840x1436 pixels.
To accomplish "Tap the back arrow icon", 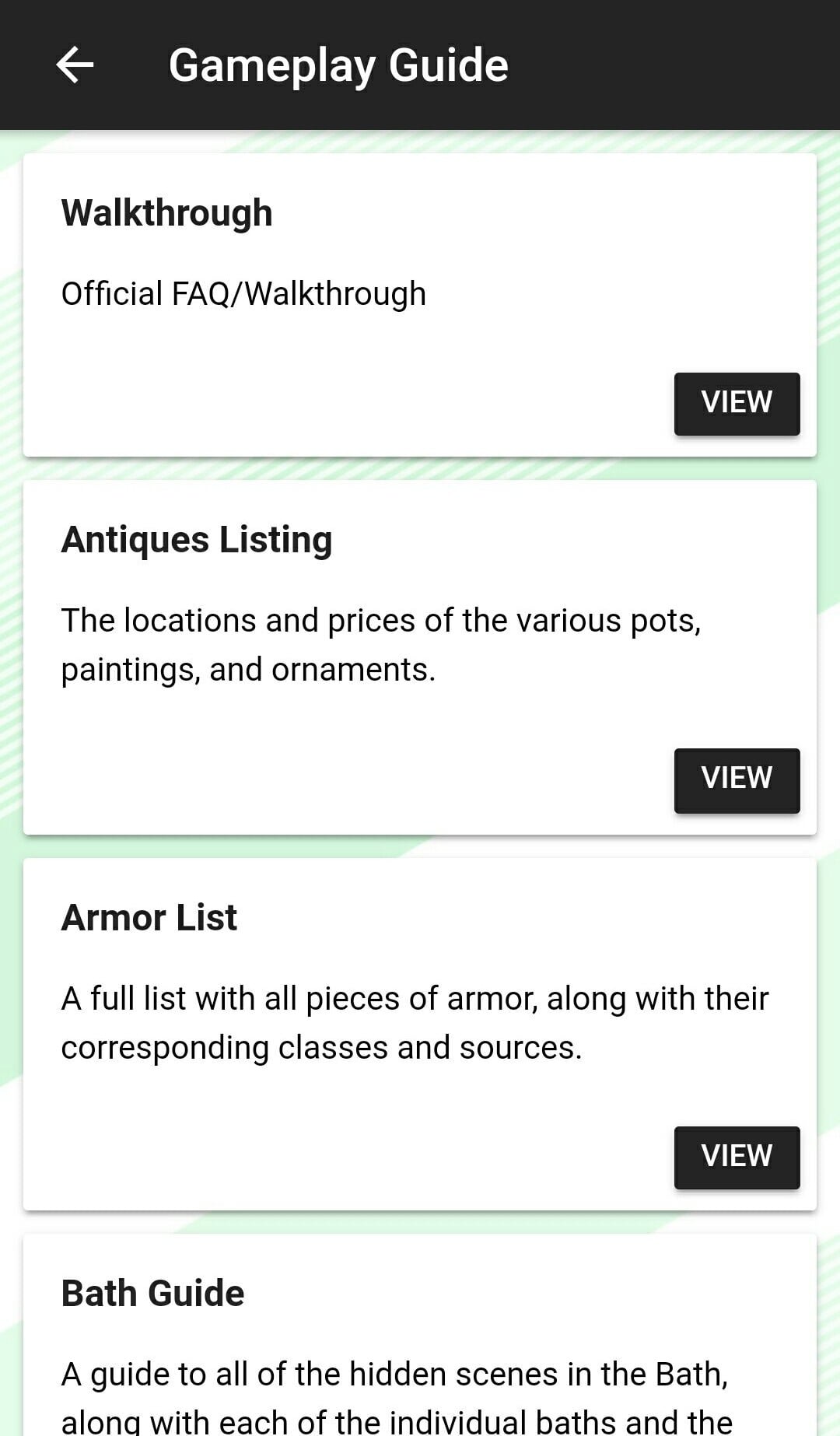I will [x=75, y=65].
